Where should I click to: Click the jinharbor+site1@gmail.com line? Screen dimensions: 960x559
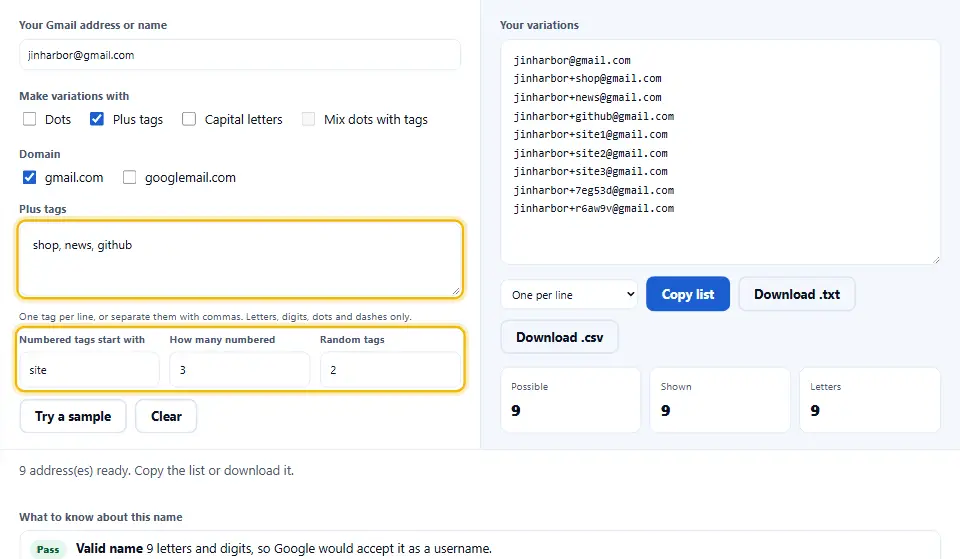pyautogui.click(x=590, y=134)
